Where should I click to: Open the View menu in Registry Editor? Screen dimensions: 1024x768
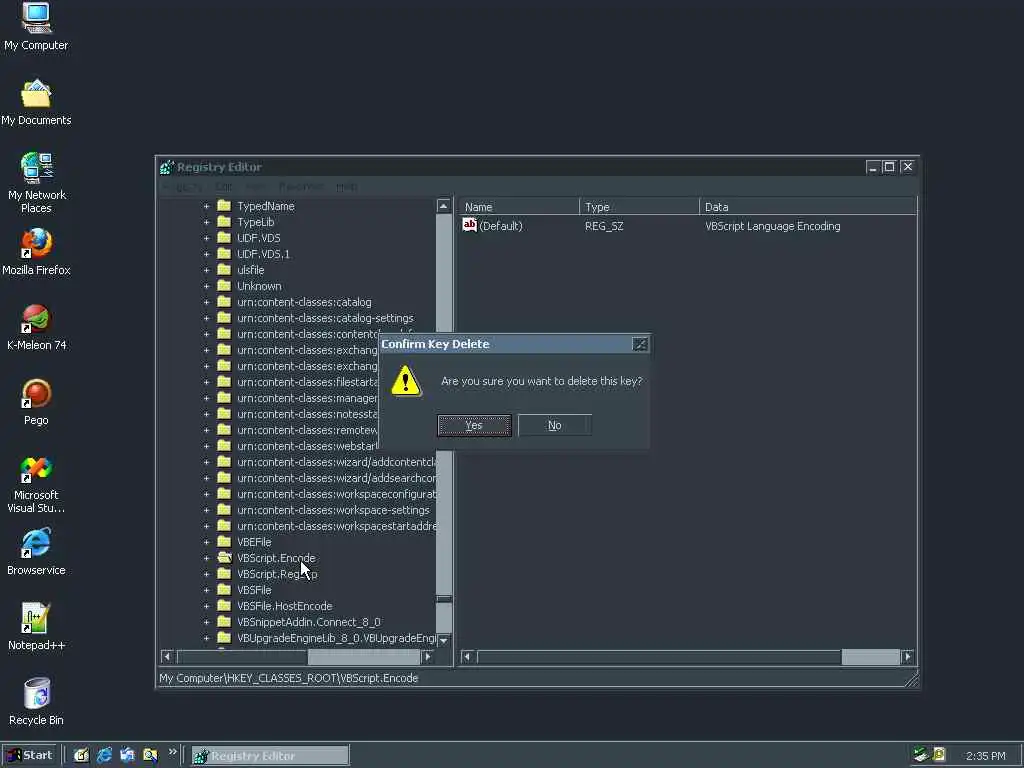[255, 187]
